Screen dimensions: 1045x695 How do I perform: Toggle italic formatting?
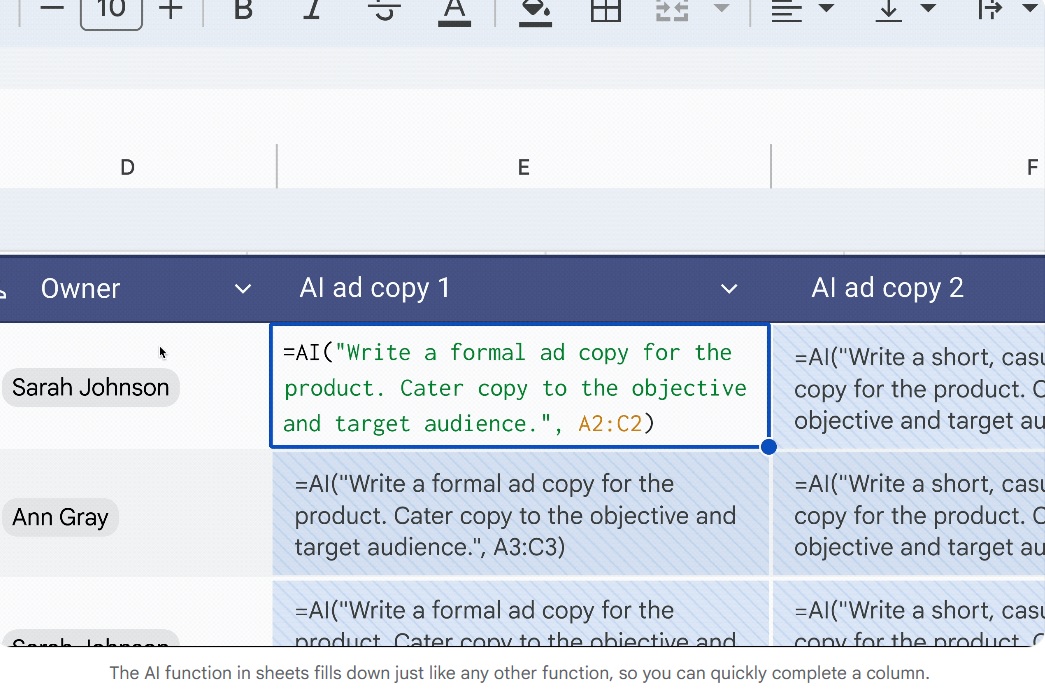[312, 9]
